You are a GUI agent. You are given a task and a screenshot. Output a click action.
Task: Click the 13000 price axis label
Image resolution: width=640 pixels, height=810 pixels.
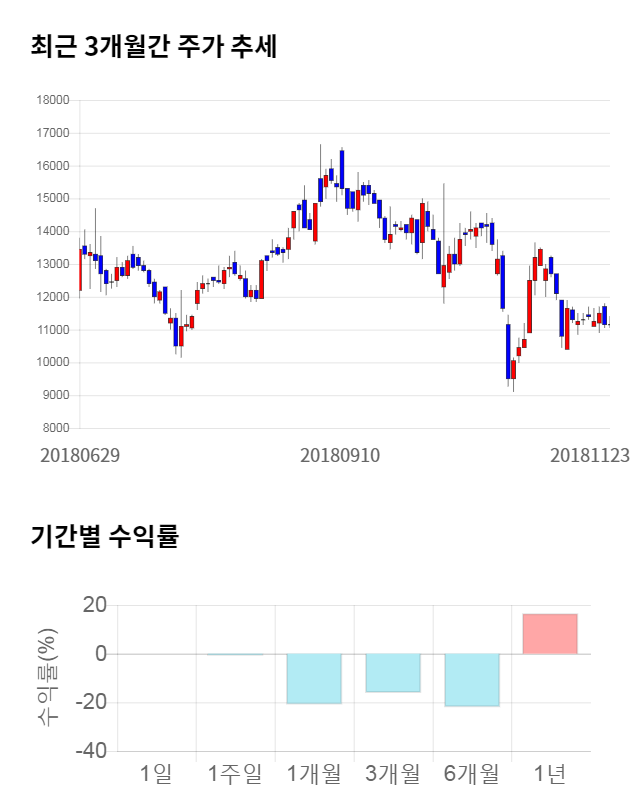[53, 264]
